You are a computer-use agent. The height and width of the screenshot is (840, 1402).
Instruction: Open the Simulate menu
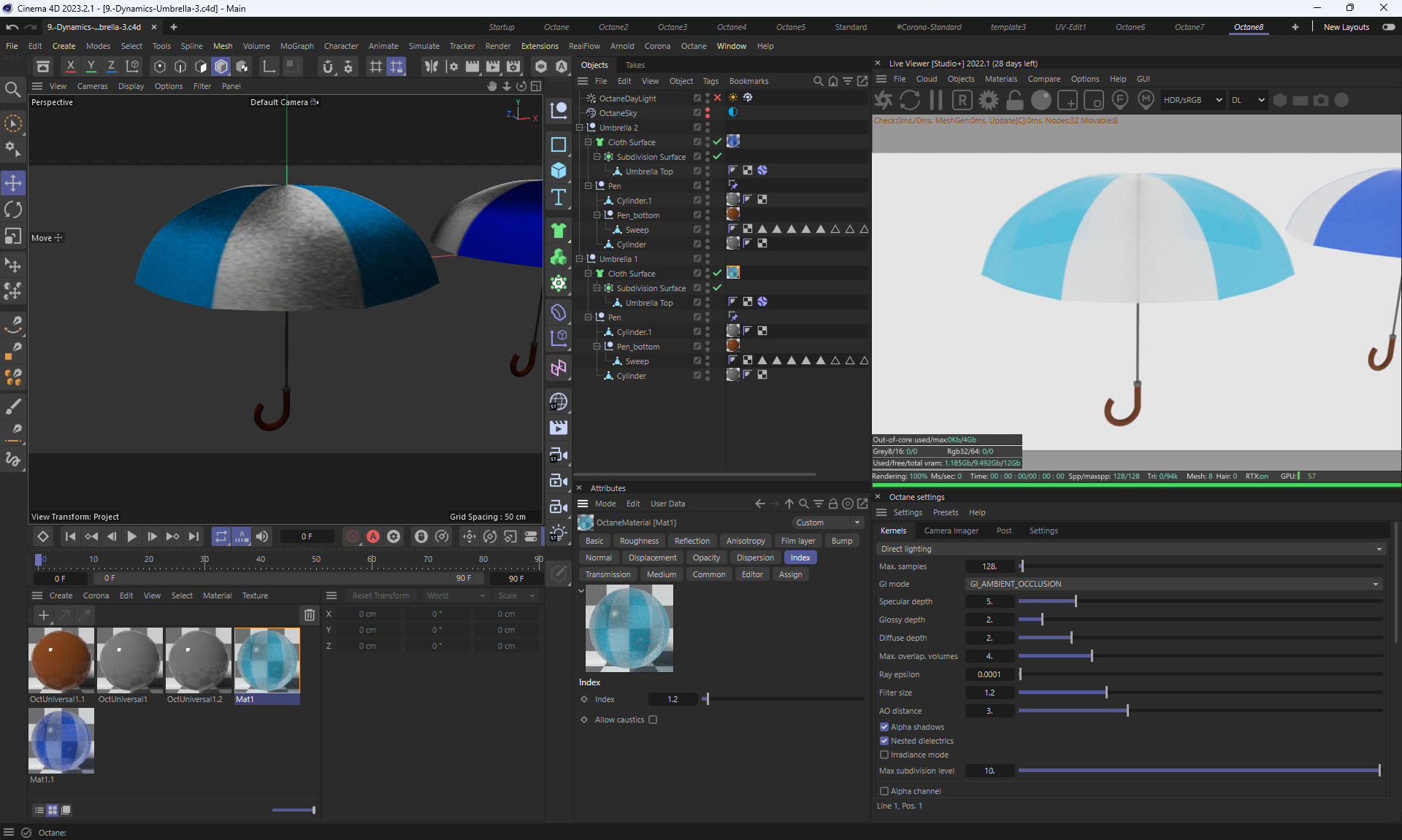click(x=424, y=46)
